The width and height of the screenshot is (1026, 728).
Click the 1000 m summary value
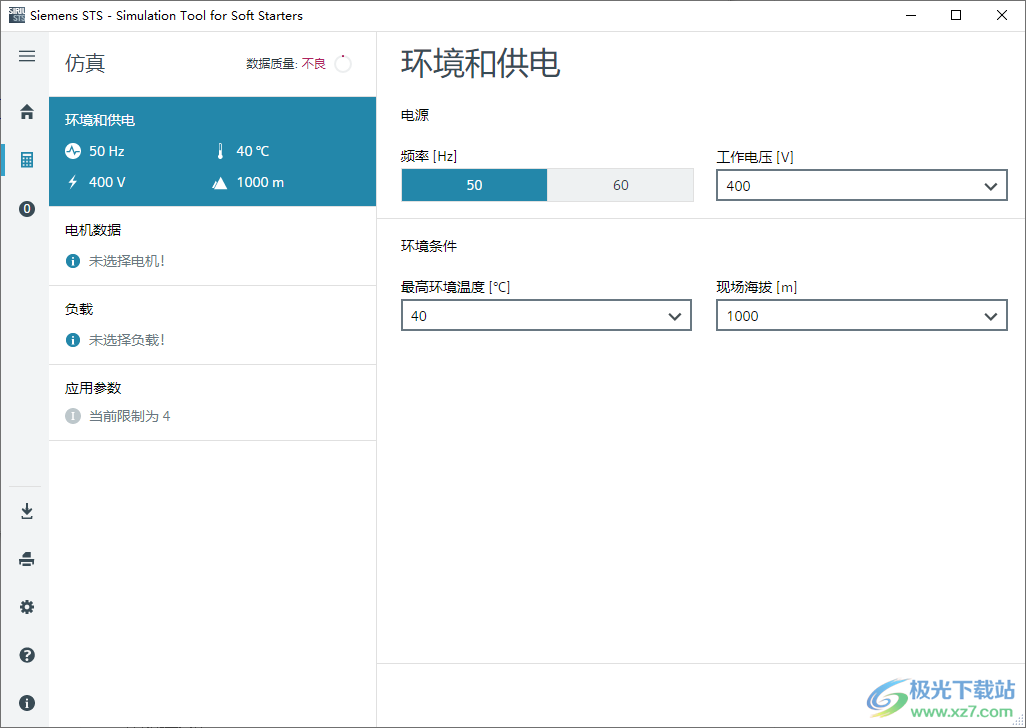coord(260,182)
